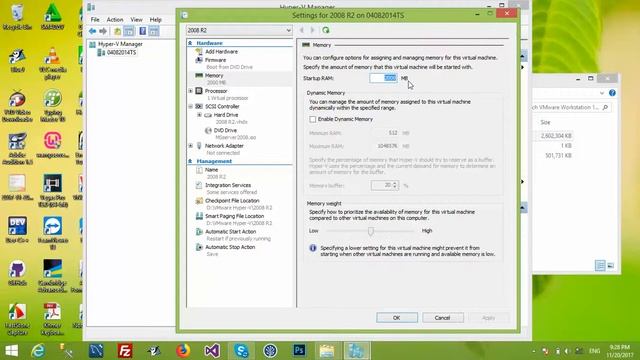Click the Memory icon in hardware list
Viewport: 640px width, 360px height.
tap(199, 76)
